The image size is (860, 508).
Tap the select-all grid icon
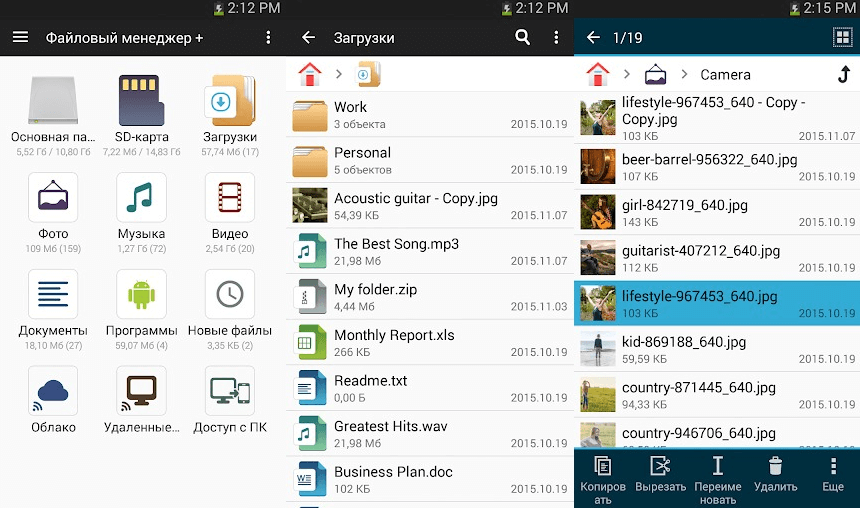[x=841, y=38]
